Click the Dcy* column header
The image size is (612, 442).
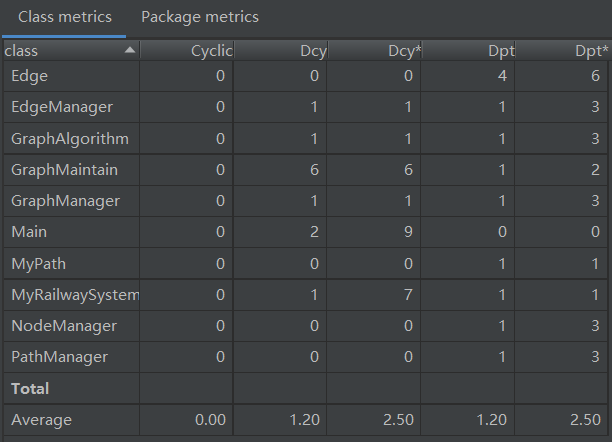(x=373, y=50)
